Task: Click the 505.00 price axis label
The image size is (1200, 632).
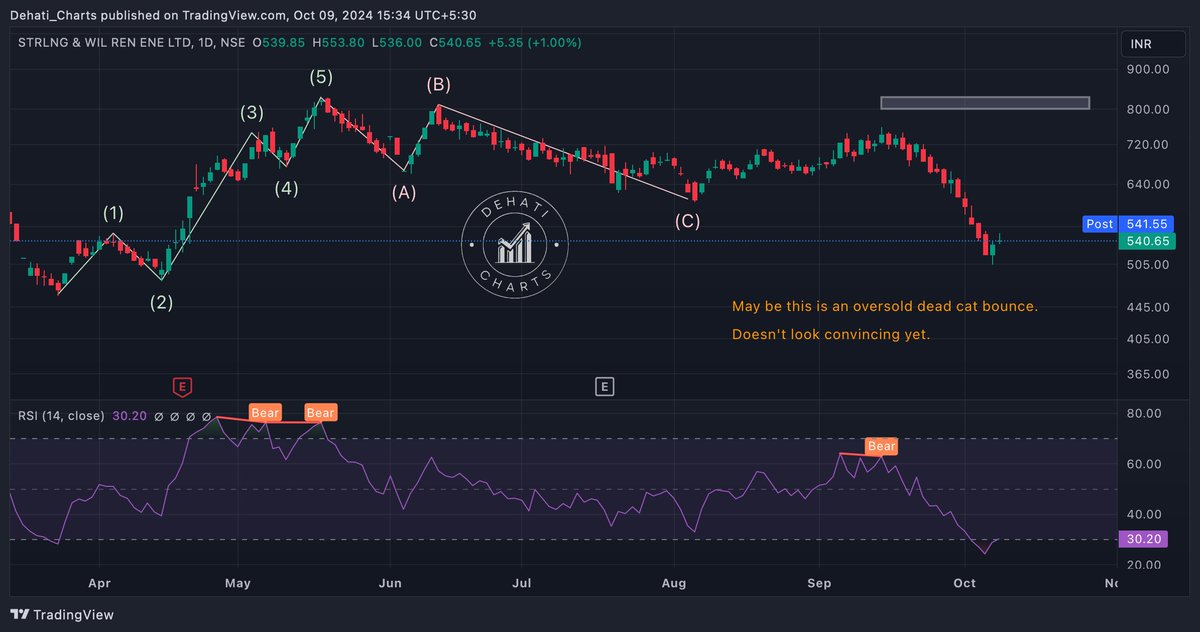Action: click(1148, 265)
